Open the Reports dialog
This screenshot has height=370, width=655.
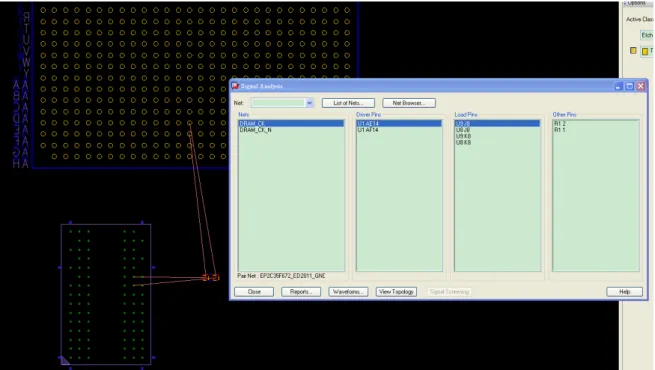[x=301, y=291]
